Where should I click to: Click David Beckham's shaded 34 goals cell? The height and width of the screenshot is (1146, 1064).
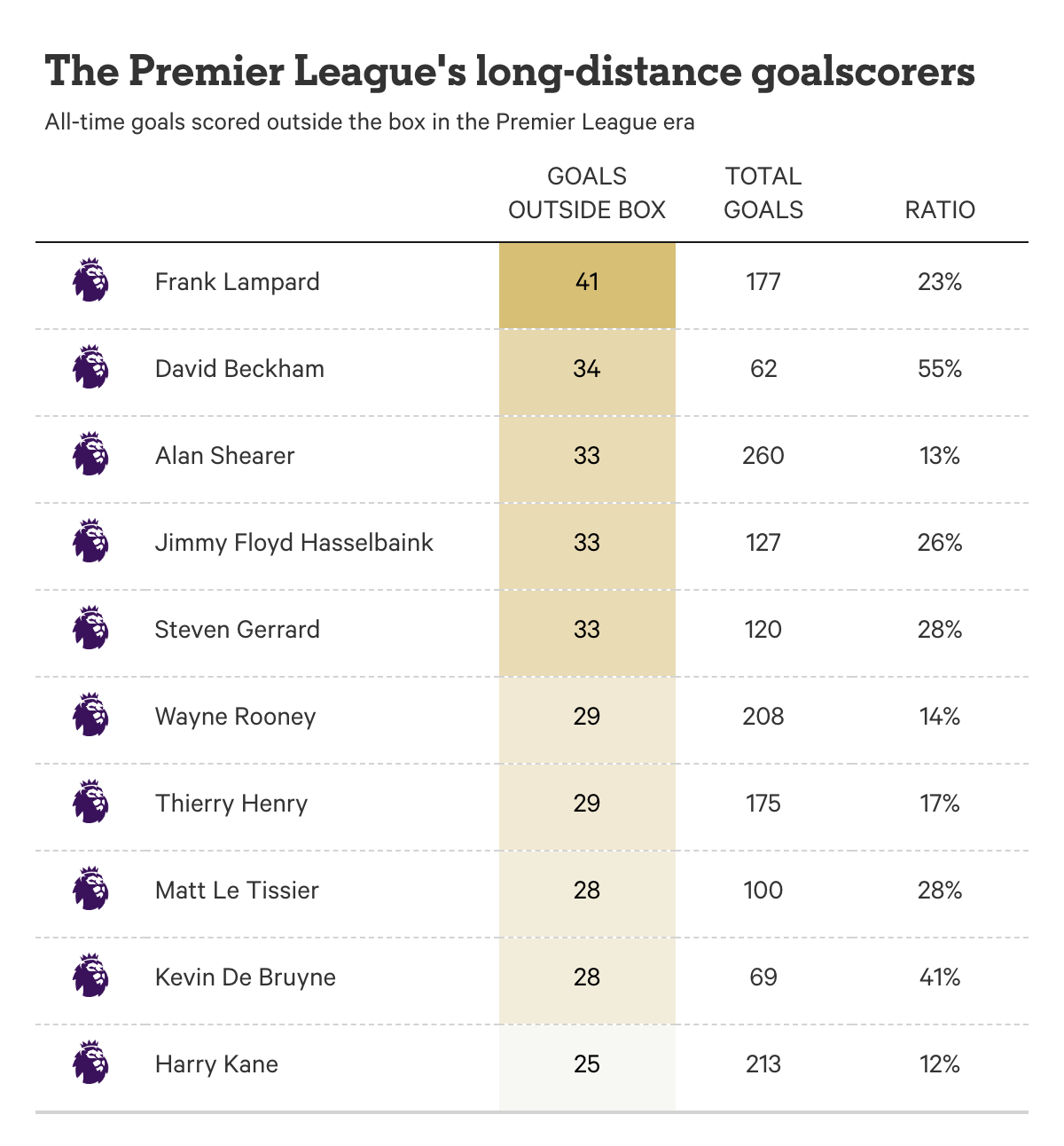tap(587, 369)
